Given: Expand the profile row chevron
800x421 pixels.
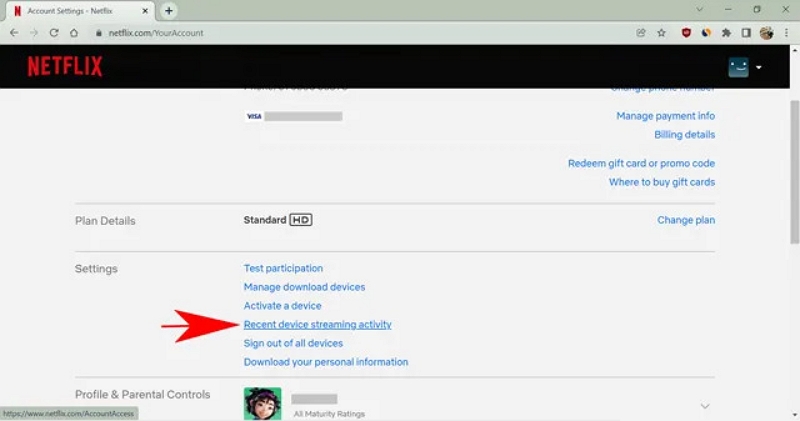Looking at the screenshot, I should 705,406.
